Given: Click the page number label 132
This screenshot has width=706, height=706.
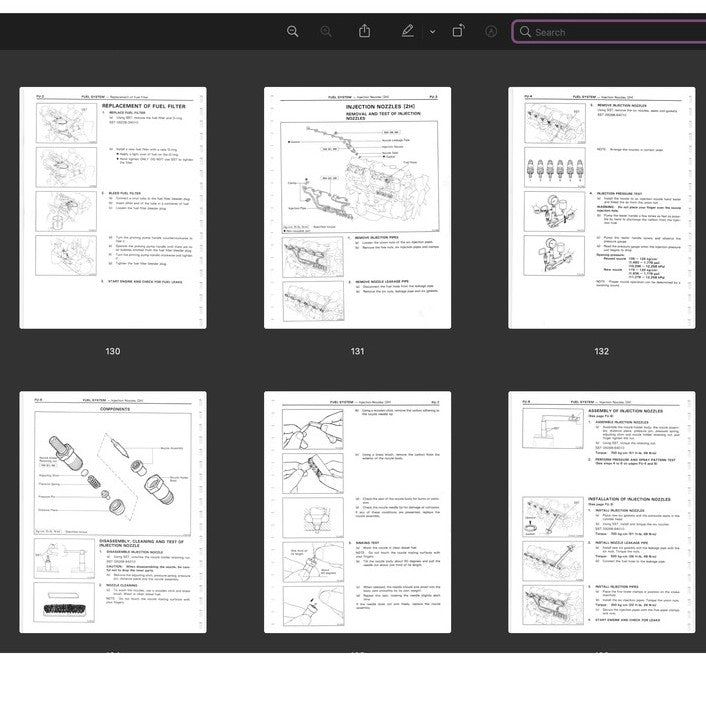Looking at the screenshot, I should coord(601,351).
